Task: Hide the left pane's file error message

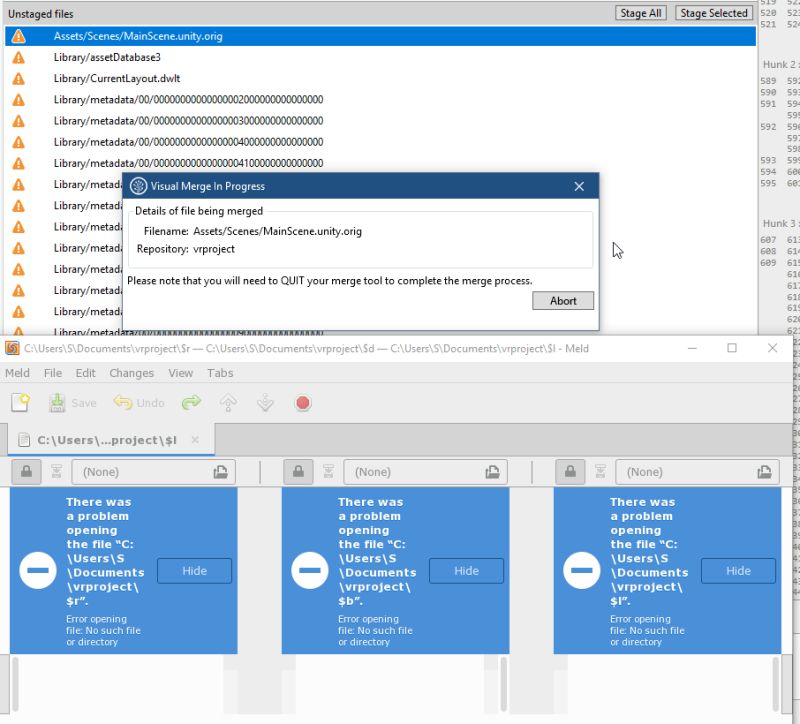Action: pos(194,571)
